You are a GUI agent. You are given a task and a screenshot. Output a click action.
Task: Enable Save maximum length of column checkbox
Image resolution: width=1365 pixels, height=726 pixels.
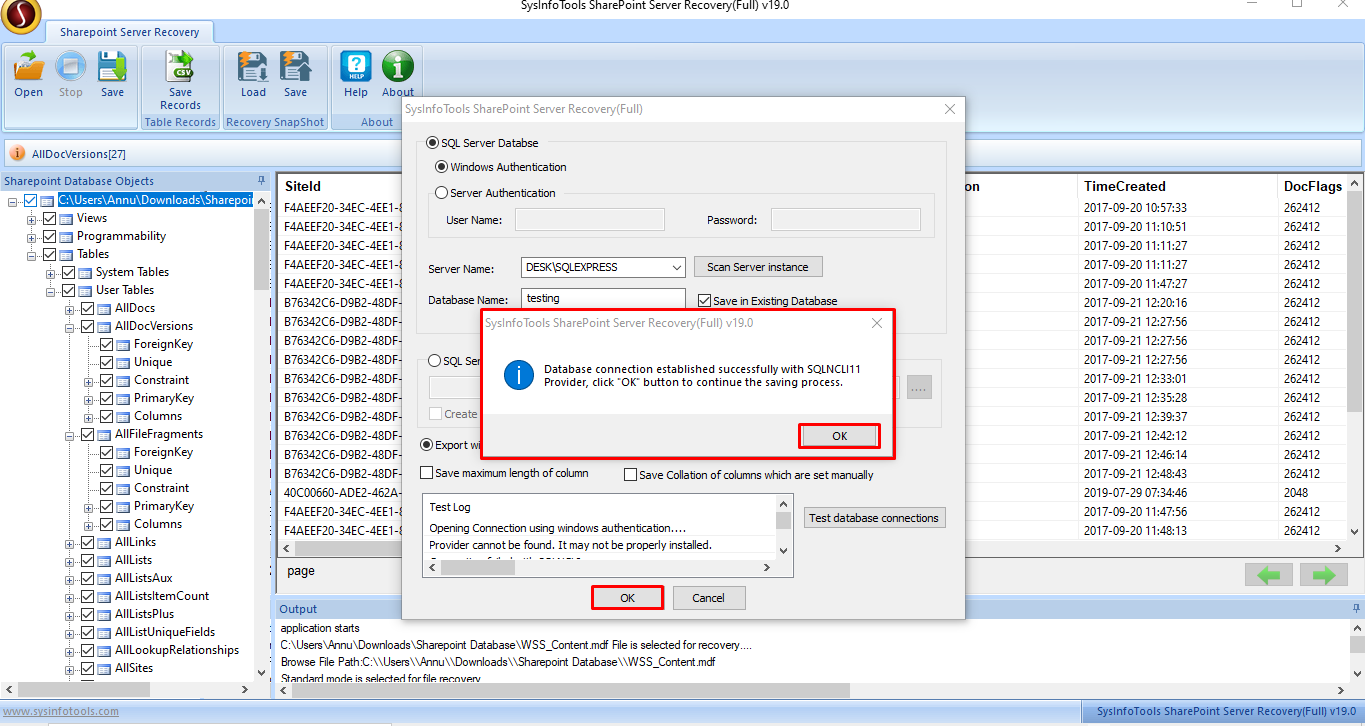(427, 473)
